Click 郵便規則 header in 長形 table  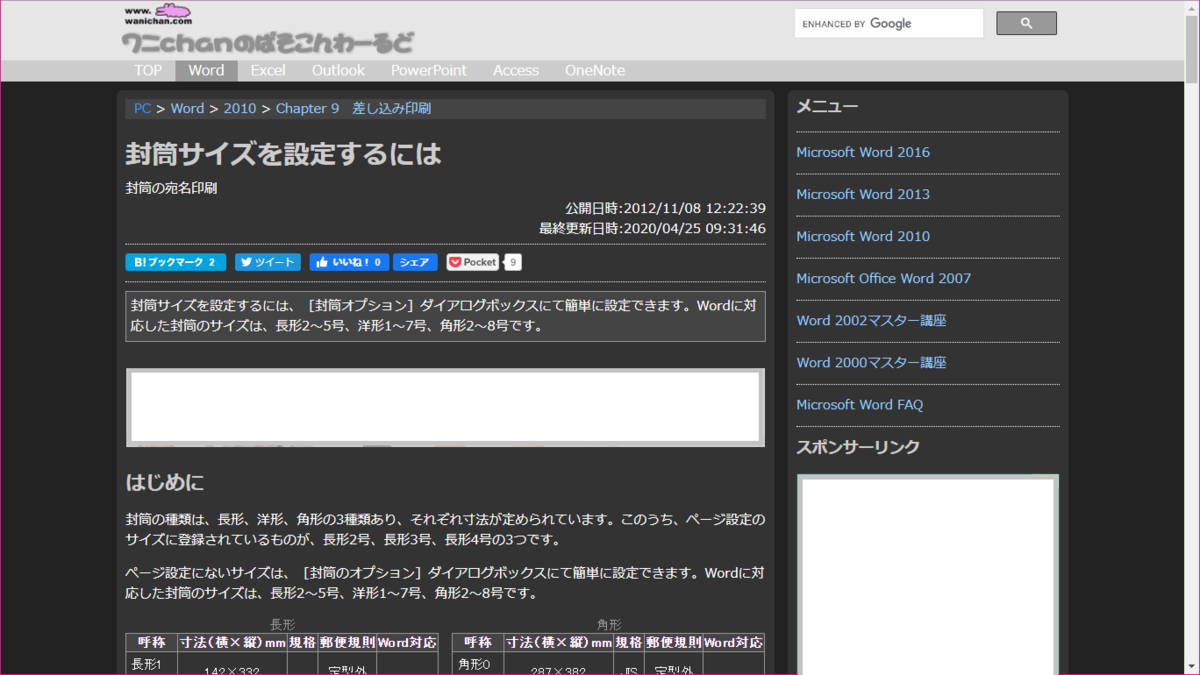point(347,642)
